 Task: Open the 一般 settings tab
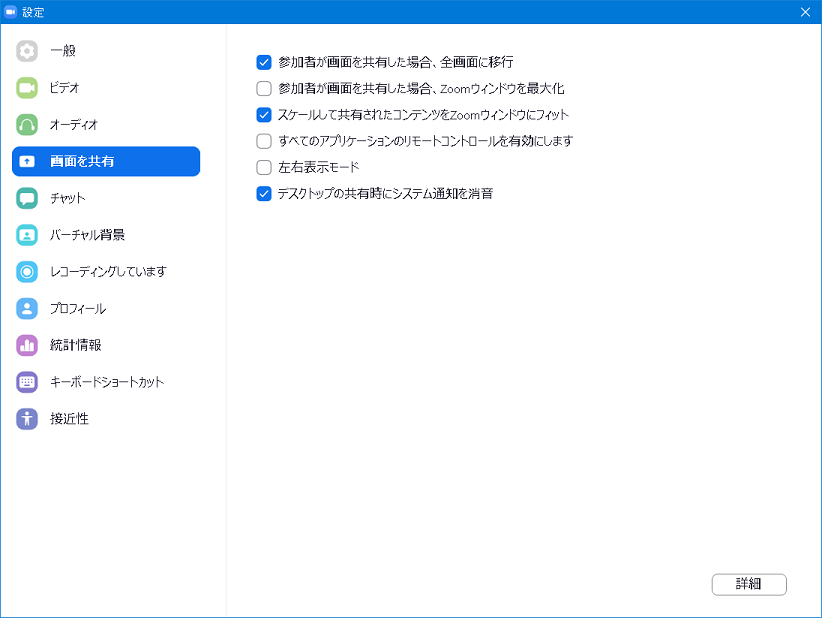coord(106,51)
